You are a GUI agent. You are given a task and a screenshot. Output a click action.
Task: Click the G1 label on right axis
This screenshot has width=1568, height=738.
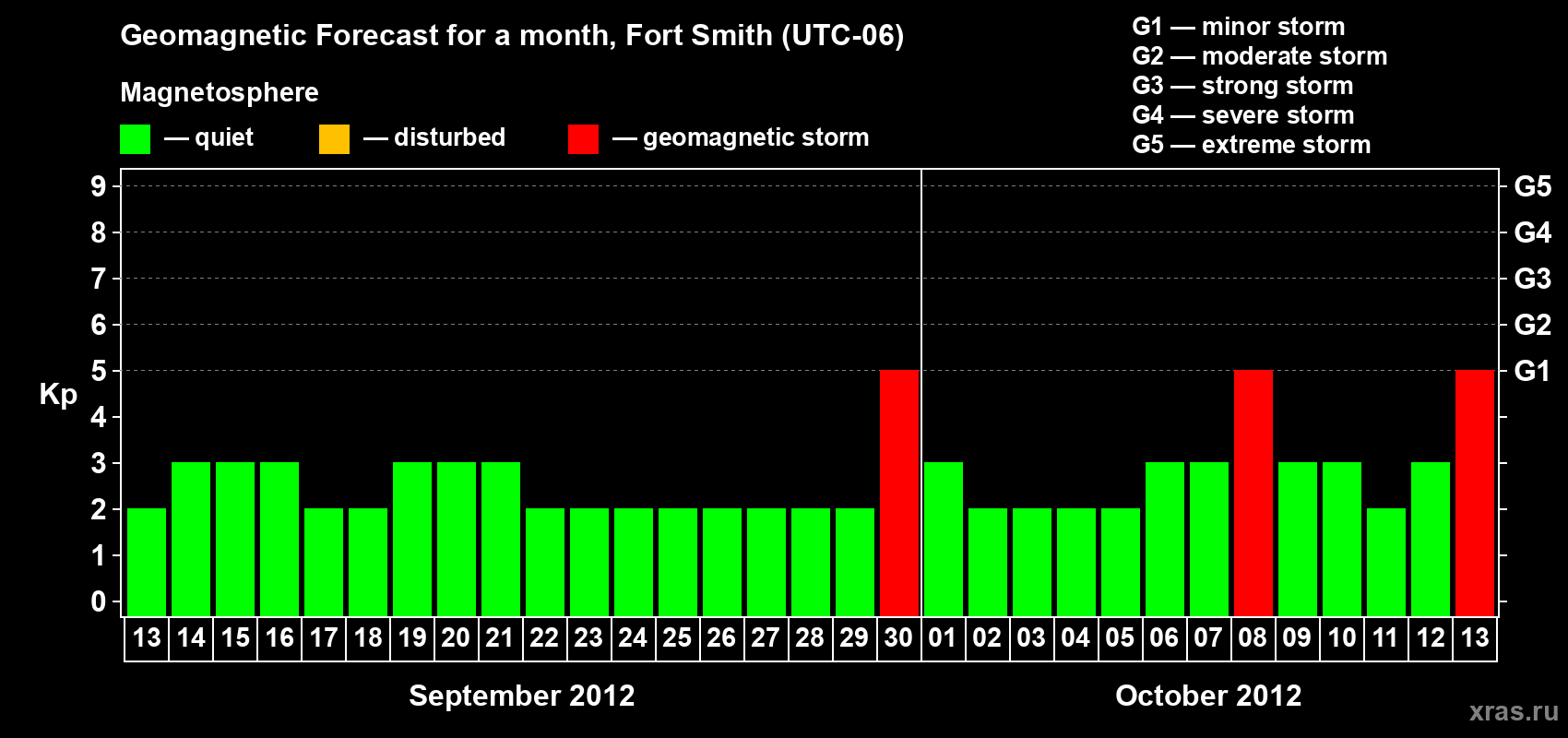tap(1532, 371)
